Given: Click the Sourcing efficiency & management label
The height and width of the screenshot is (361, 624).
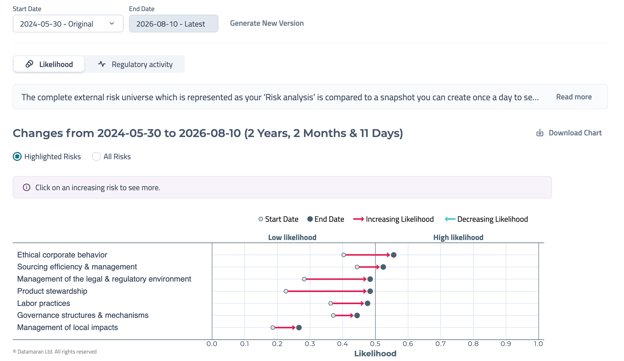Looking at the screenshot, I should pyautogui.click(x=77, y=267).
